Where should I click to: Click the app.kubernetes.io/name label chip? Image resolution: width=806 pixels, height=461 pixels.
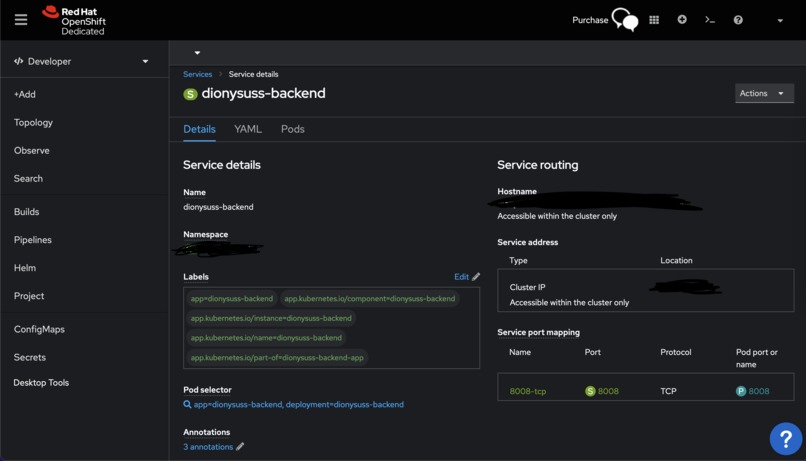[266, 338]
